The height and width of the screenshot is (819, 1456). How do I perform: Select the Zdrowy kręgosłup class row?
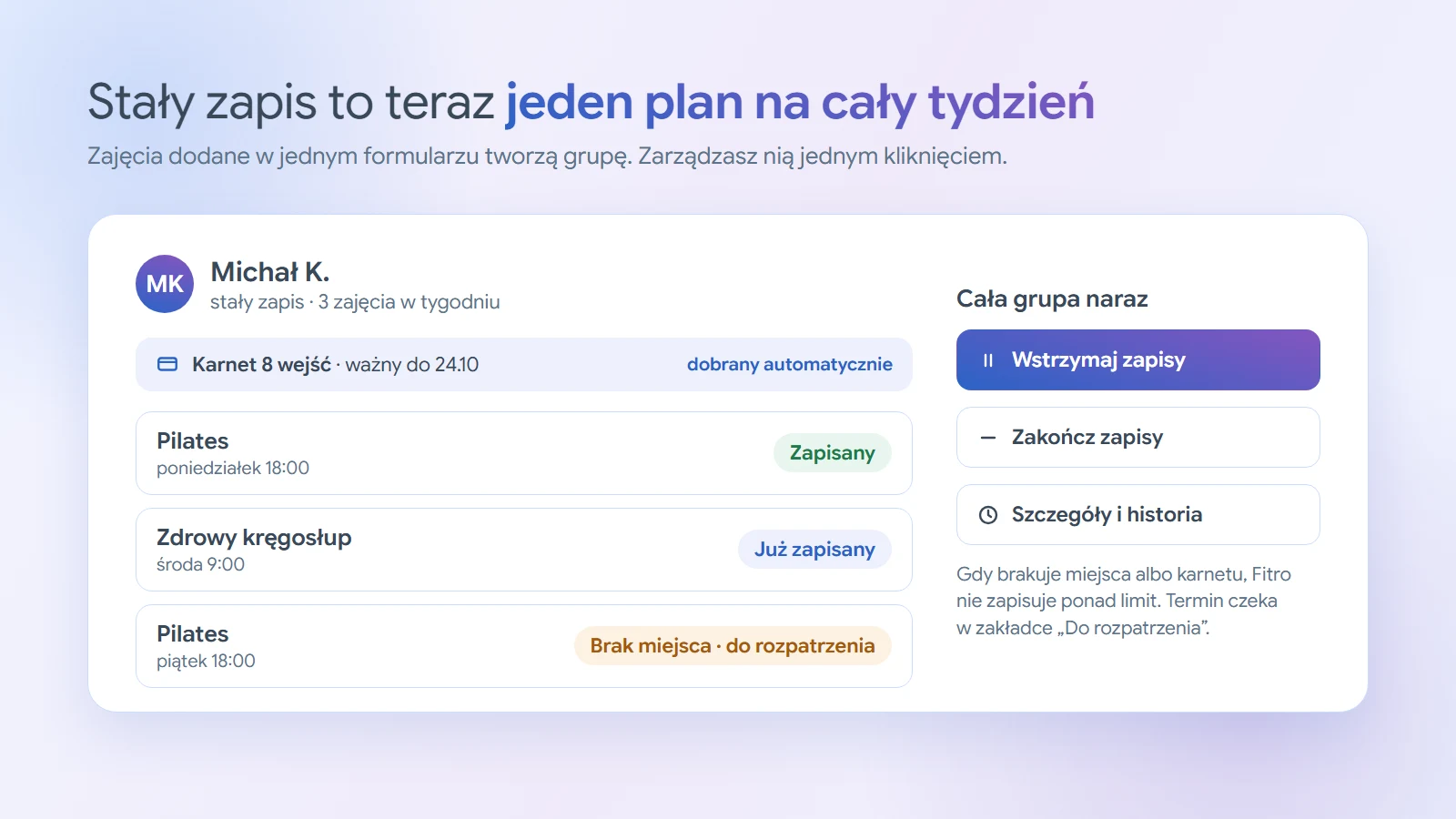[524, 550]
